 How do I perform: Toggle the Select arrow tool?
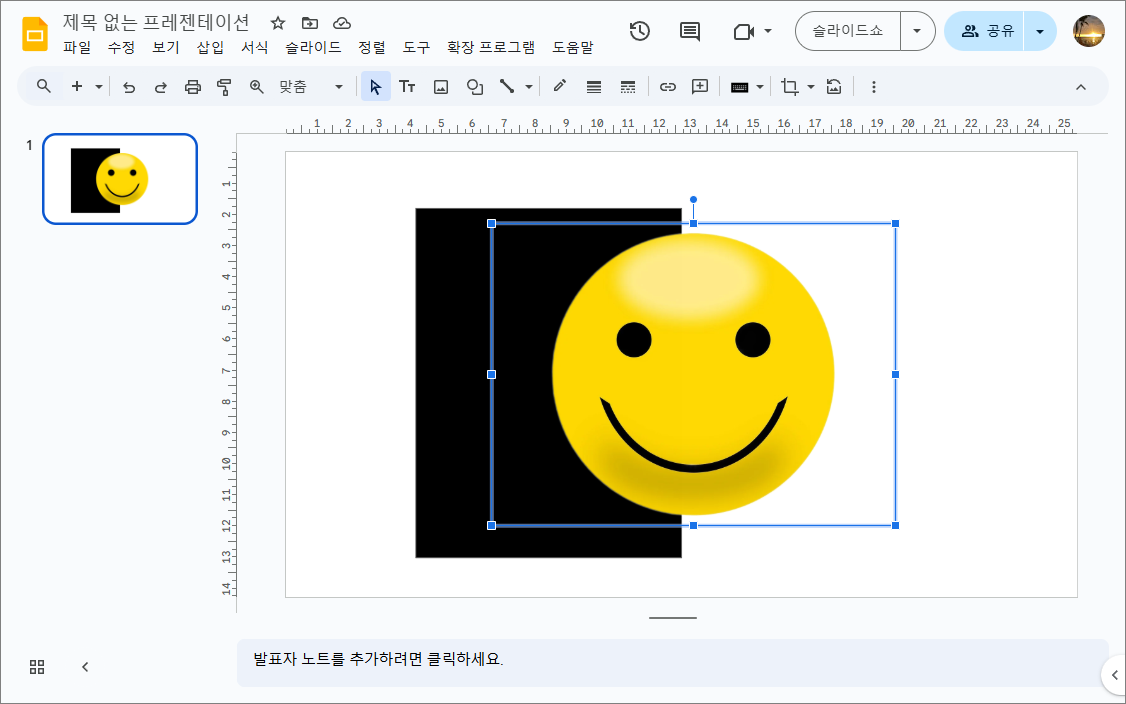375,87
